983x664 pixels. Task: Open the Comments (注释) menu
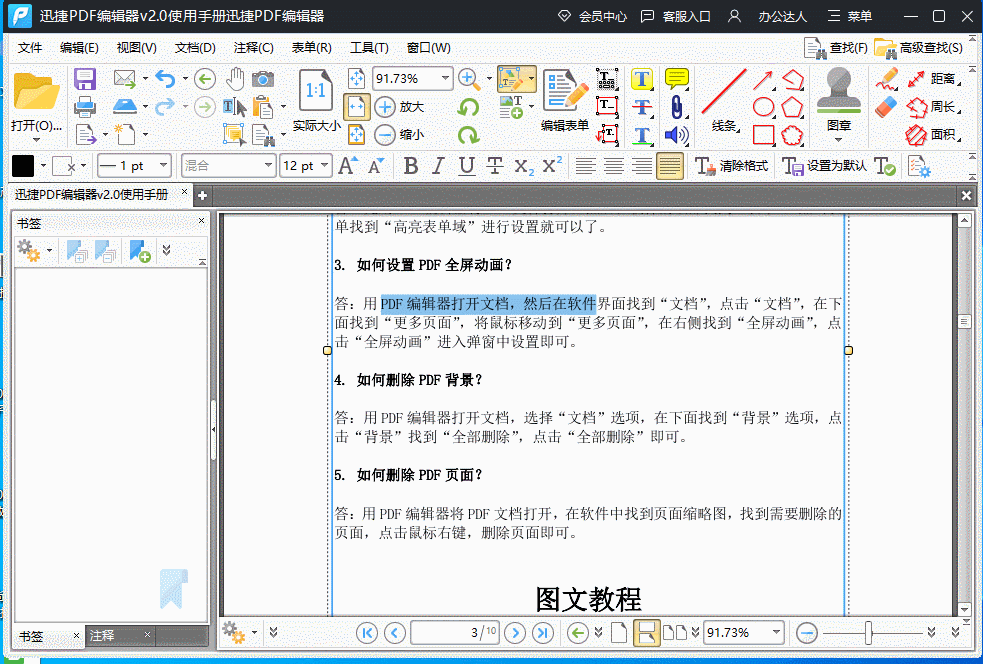pyautogui.click(x=253, y=48)
